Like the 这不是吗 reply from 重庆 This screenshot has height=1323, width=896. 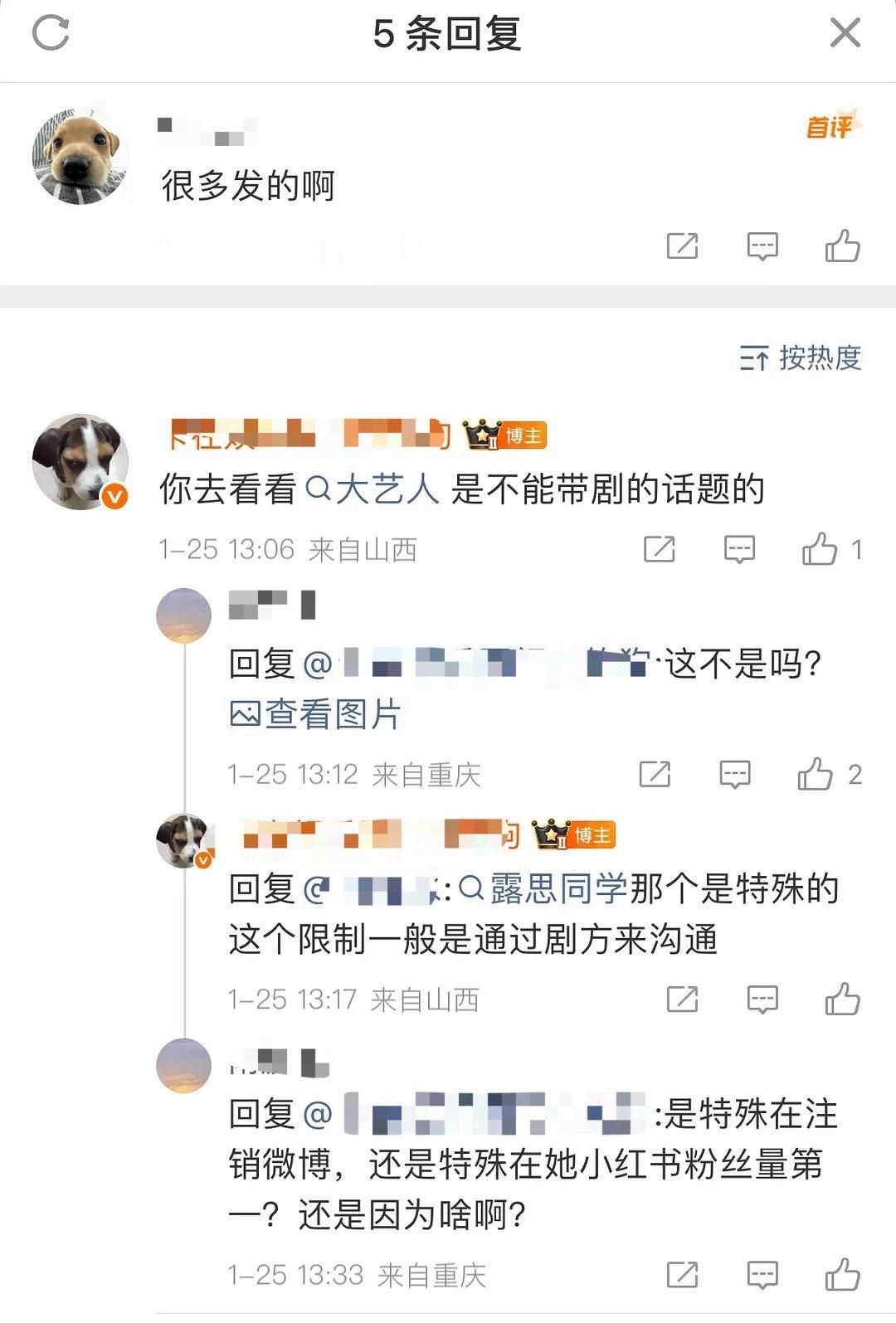[x=829, y=774]
